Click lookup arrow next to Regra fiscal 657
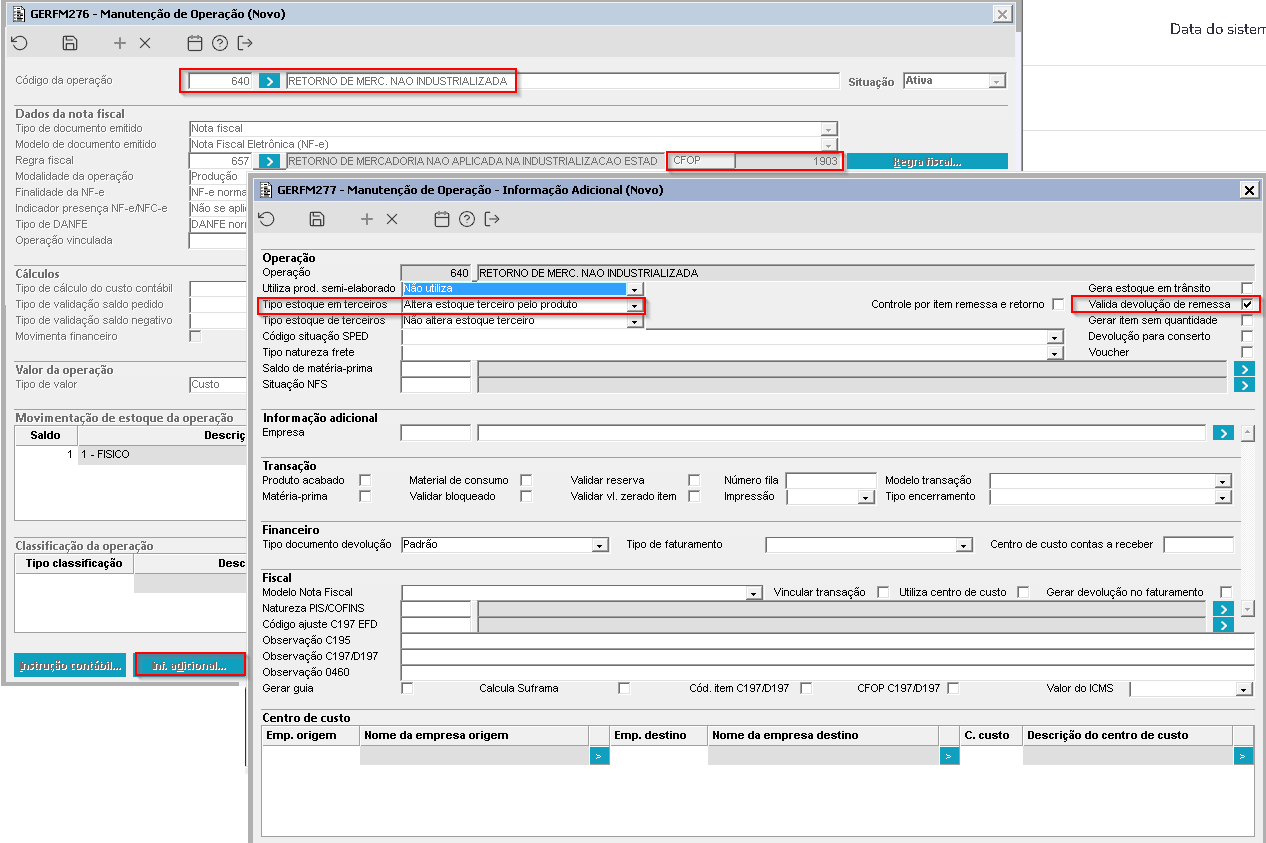The height and width of the screenshot is (843, 1266). coord(269,161)
